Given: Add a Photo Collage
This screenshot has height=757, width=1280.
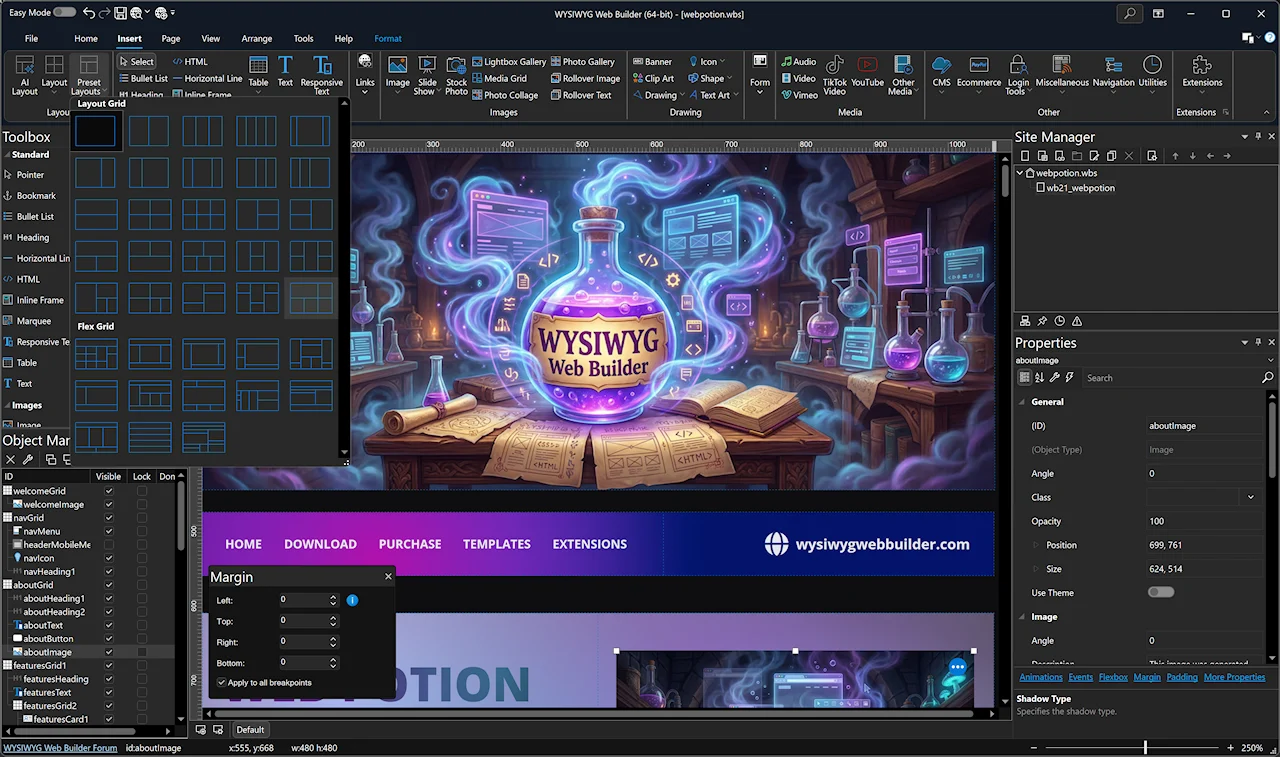Looking at the screenshot, I should 504,95.
